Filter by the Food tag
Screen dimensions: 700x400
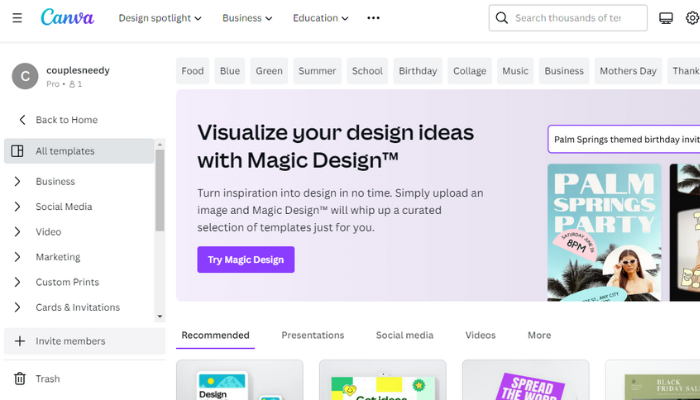pyautogui.click(x=192, y=71)
